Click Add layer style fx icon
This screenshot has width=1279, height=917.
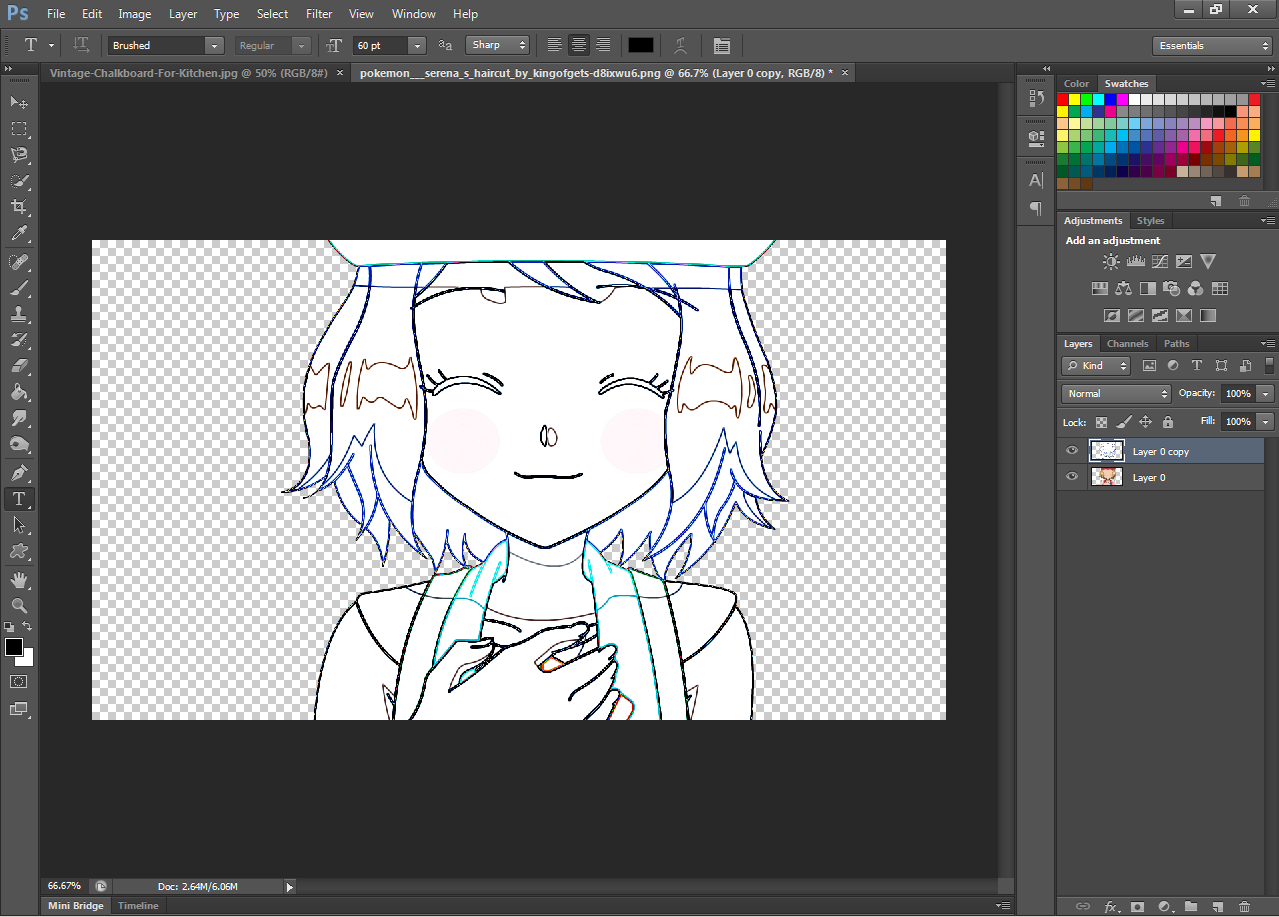point(1110,906)
